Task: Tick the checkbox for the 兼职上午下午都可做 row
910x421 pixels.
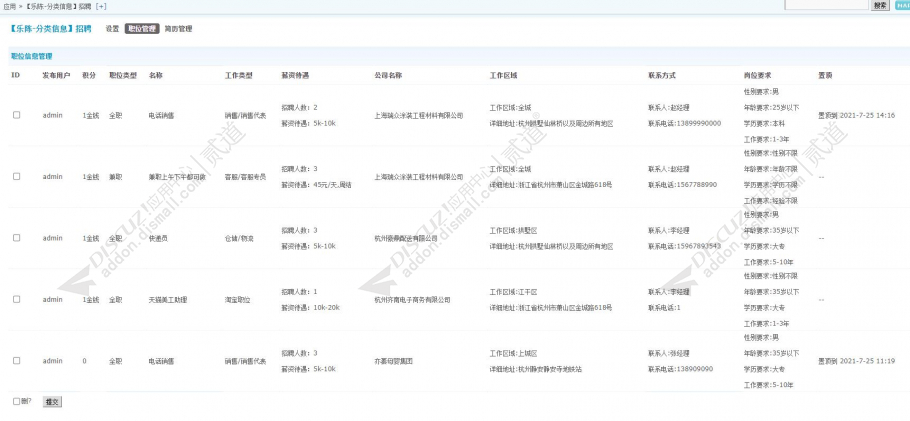Action: coord(16,177)
